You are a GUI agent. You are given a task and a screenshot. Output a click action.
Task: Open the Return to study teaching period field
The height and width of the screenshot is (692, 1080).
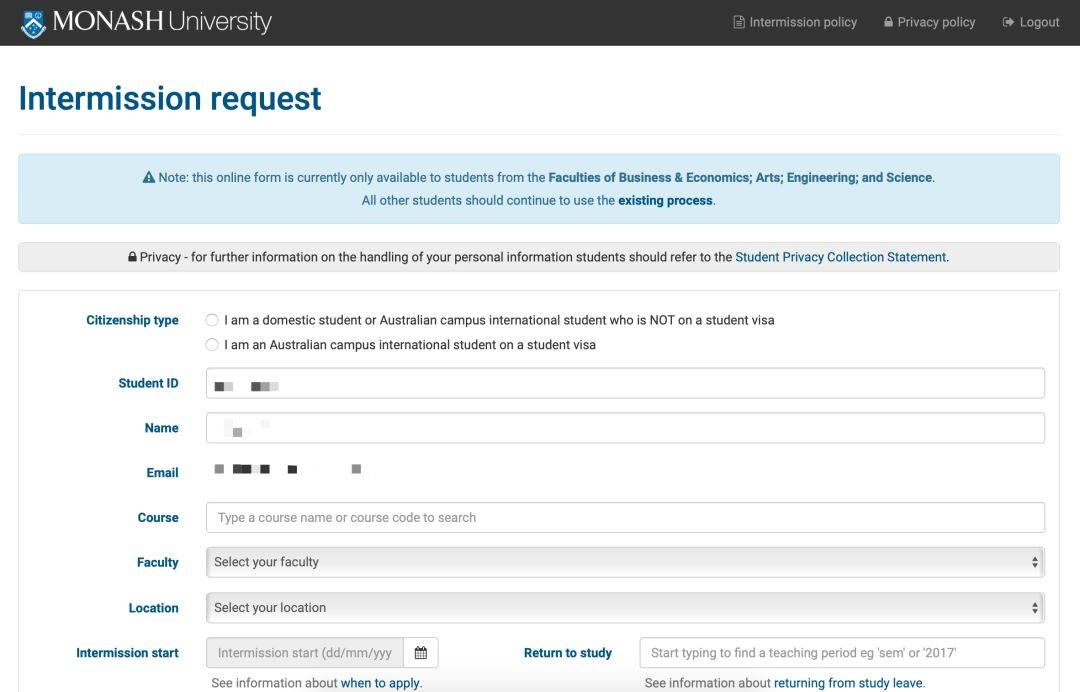tap(842, 653)
